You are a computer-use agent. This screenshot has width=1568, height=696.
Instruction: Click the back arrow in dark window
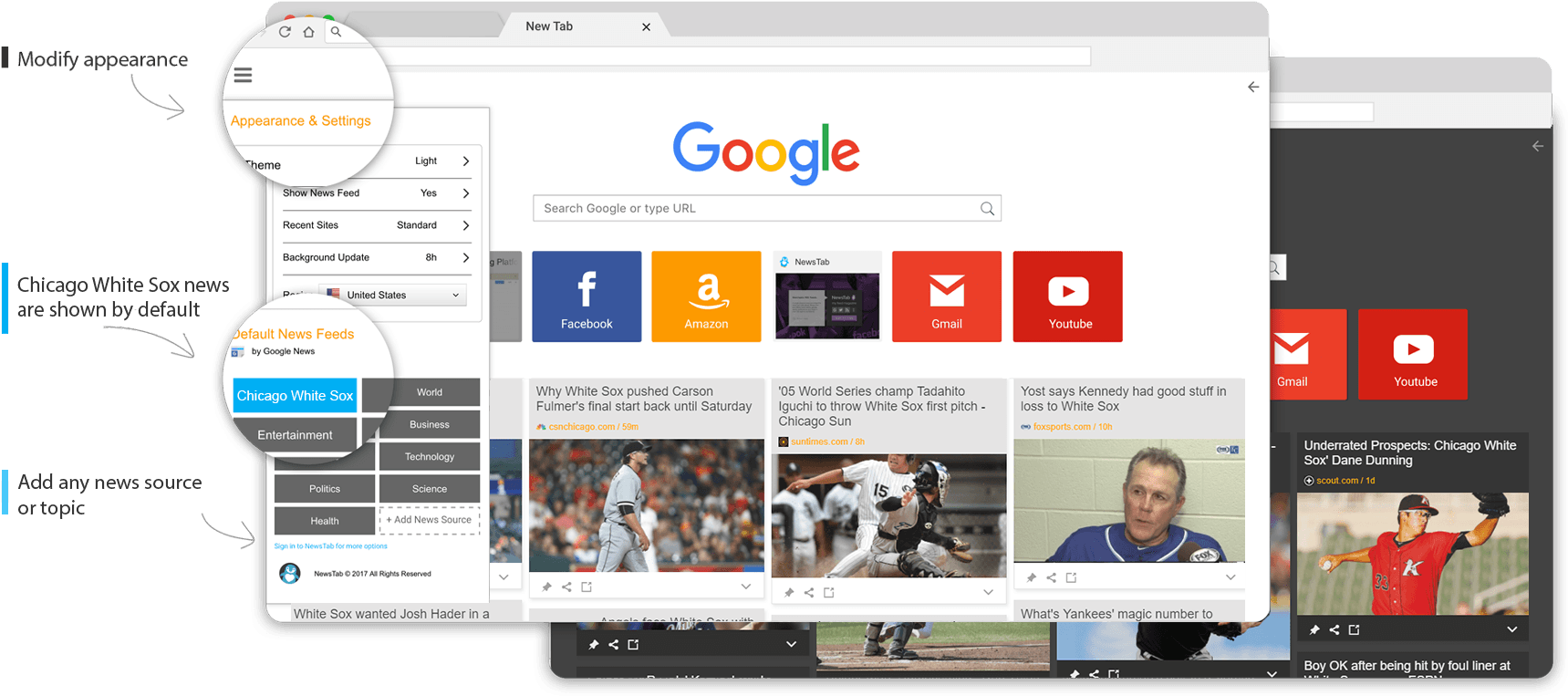coord(1538,146)
